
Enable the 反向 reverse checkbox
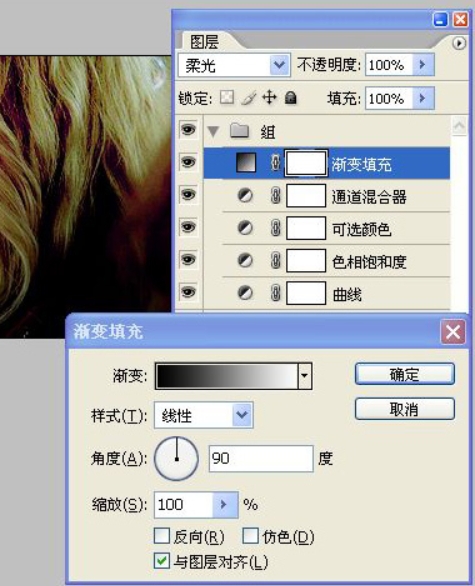point(161,536)
